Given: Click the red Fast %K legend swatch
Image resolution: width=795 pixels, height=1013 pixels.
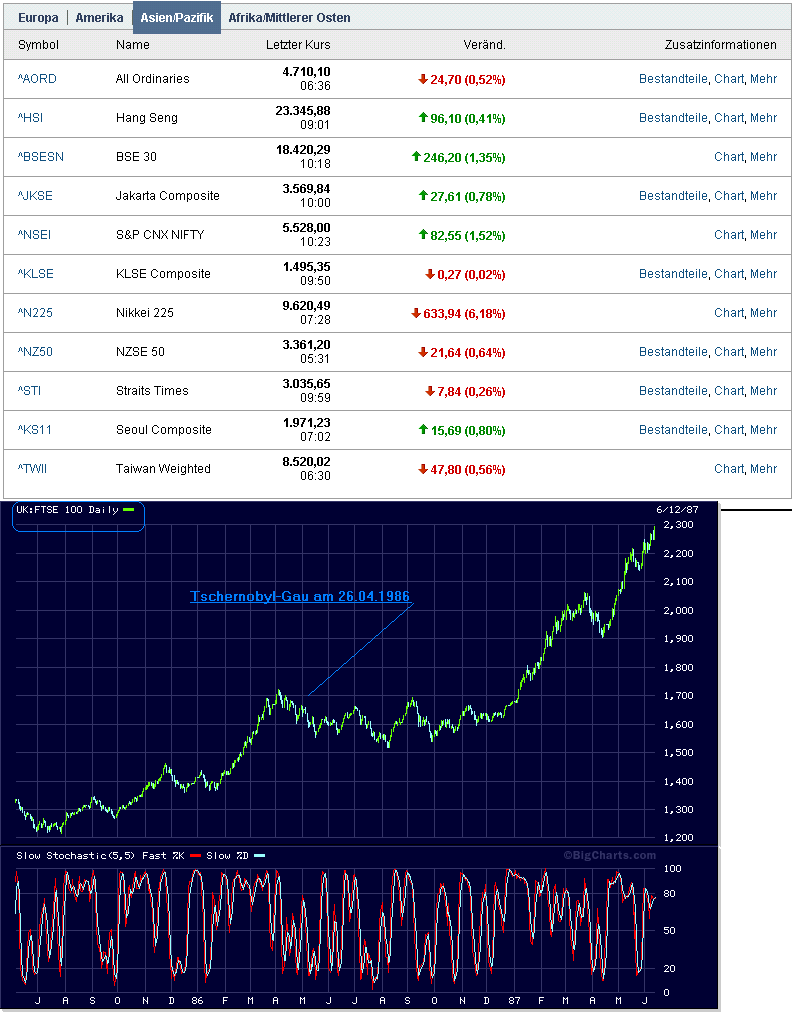Looking at the screenshot, I should [x=195, y=856].
